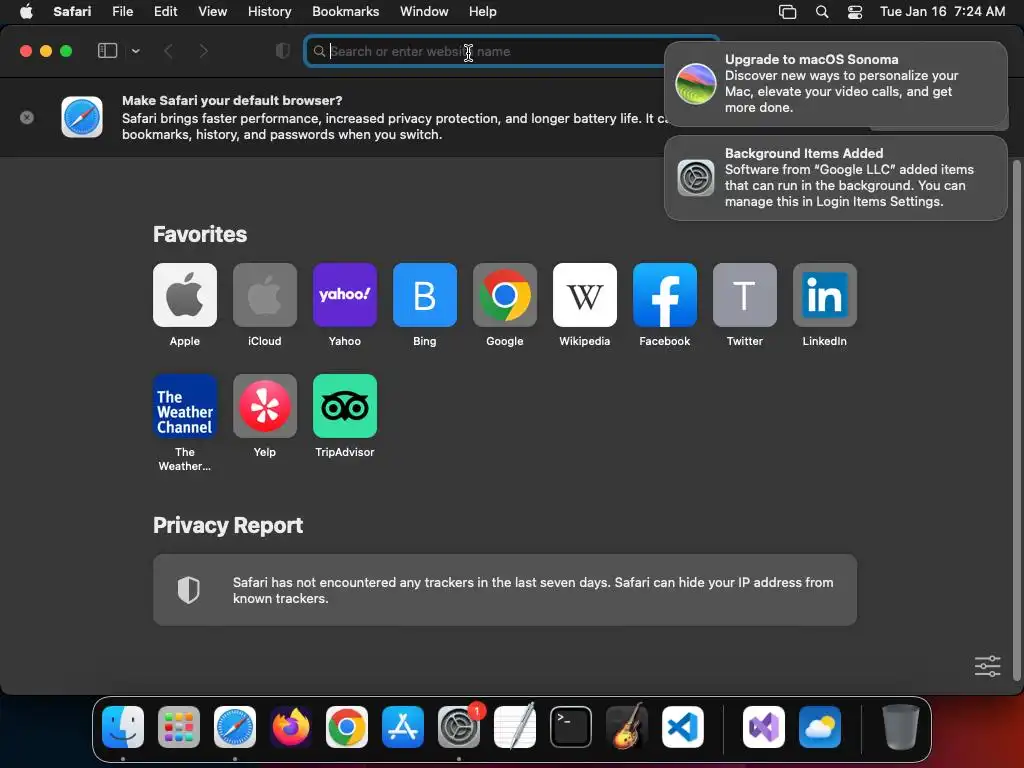Viewport: 1024px width, 768px height.
Task: Expand the tab group chevron beside sidebar
Action: [135, 51]
